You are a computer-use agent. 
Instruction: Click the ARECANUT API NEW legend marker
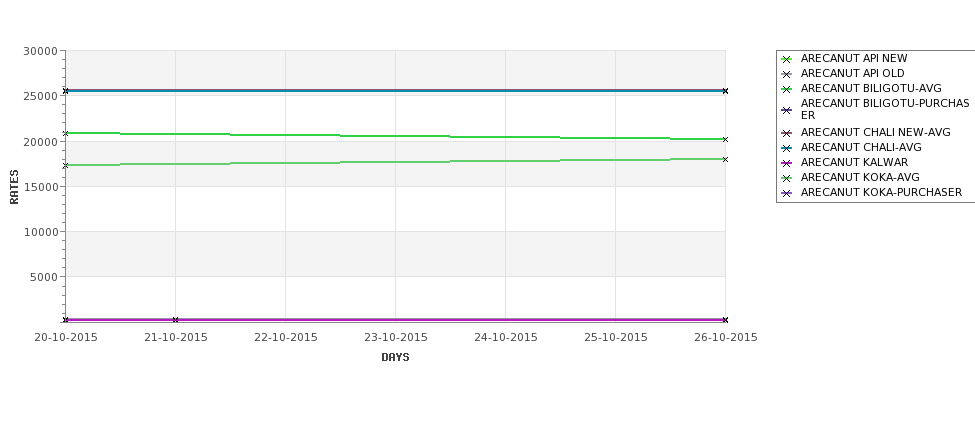[787, 59]
